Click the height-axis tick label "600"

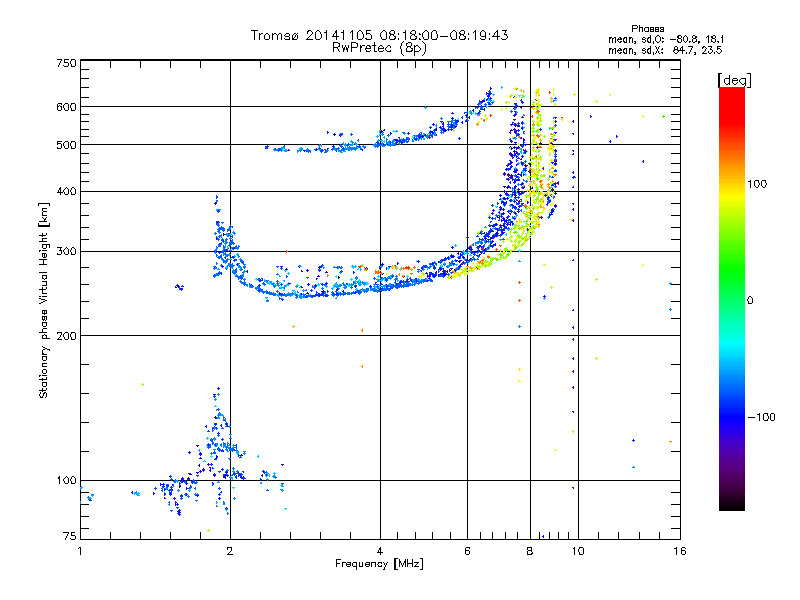click(x=67, y=107)
